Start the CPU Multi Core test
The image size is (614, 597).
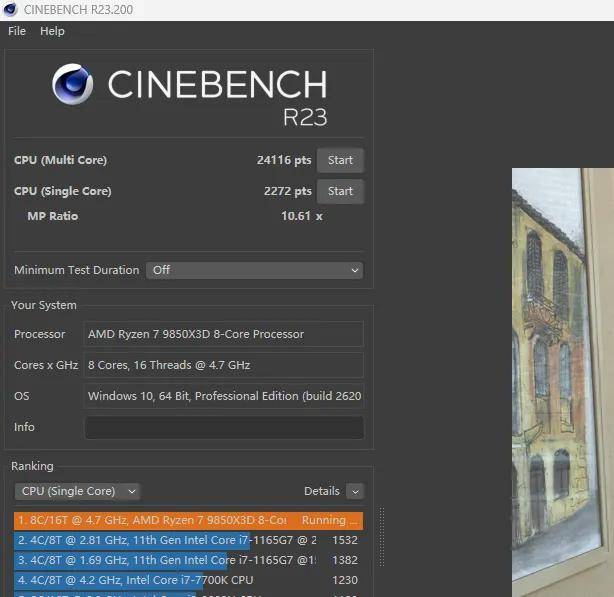pyautogui.click(x=340, y=160)
